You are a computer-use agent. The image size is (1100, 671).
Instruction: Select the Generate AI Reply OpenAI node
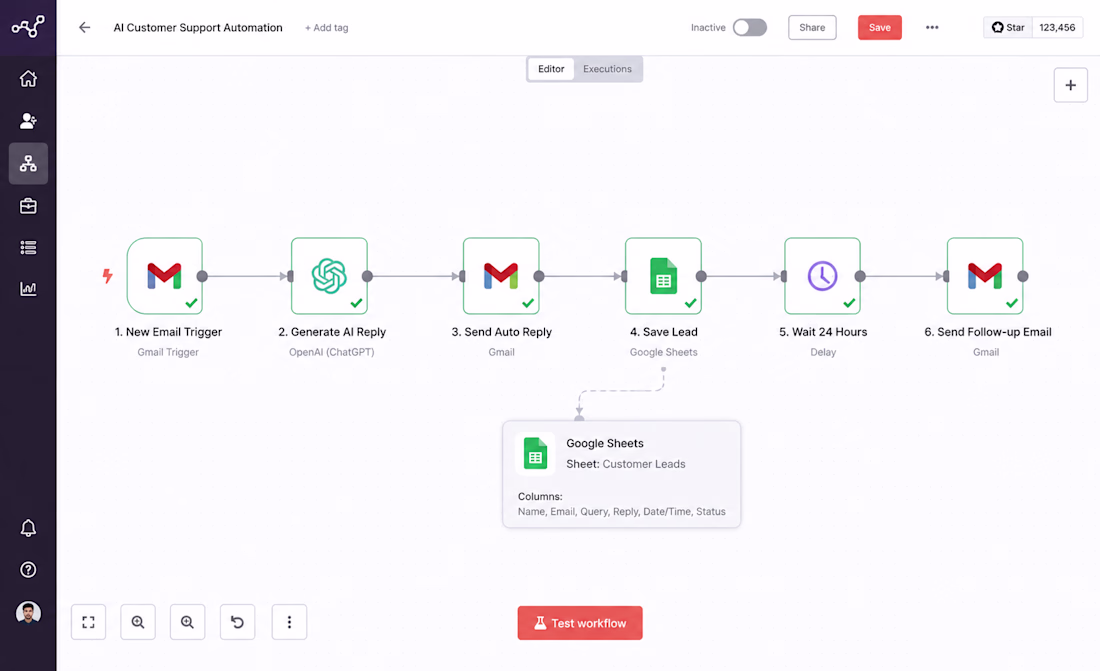tap(329, 276)
